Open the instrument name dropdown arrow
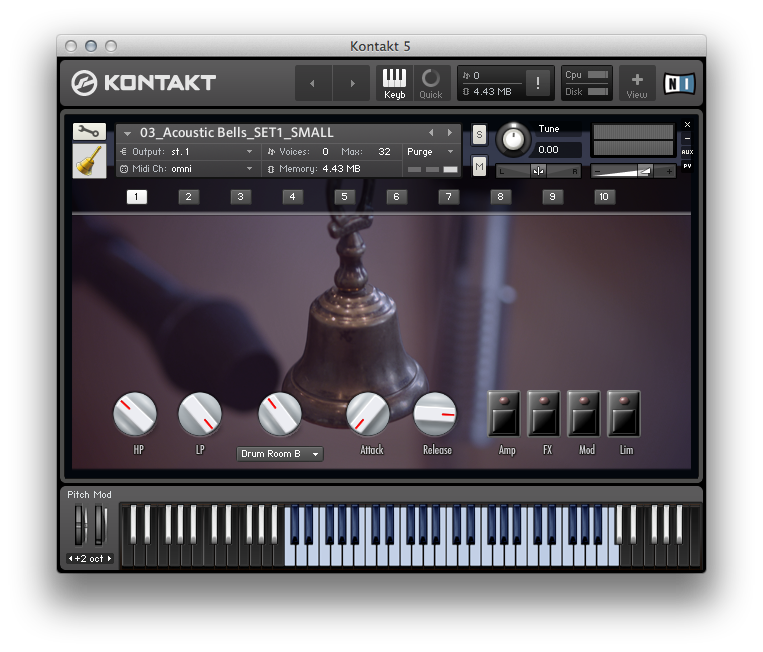This screenshot has height=652, width=763. click(x=127, y=133)
